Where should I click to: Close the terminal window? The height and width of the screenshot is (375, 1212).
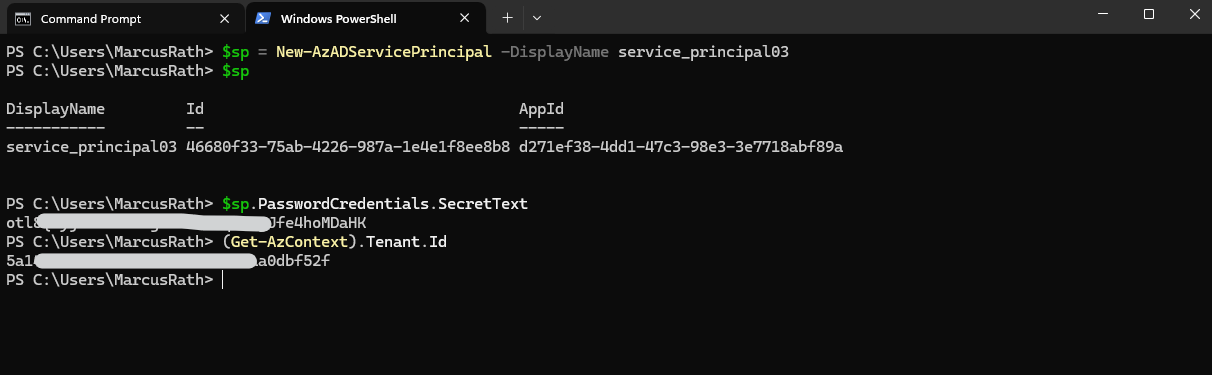tap(1190, 14)
